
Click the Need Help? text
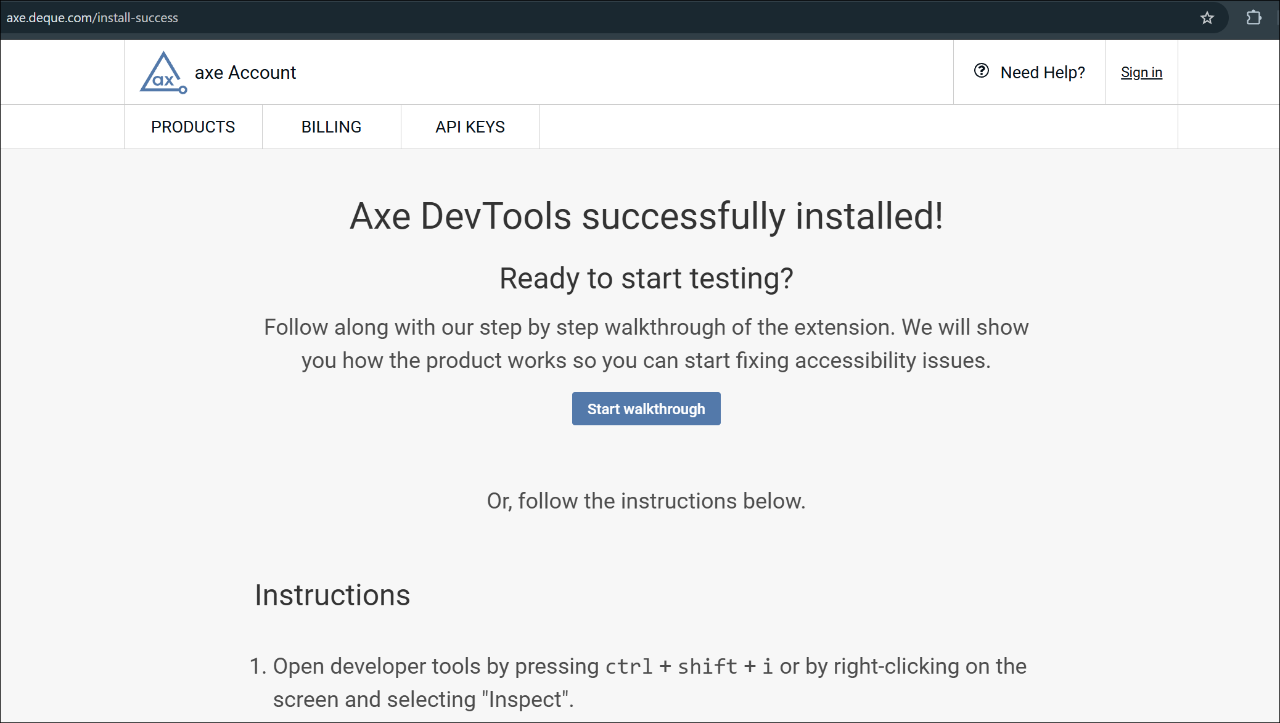tap(1043, 71)
